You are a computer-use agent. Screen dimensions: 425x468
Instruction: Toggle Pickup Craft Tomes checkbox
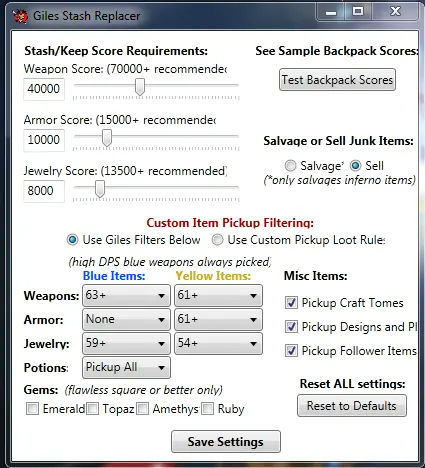291,303
